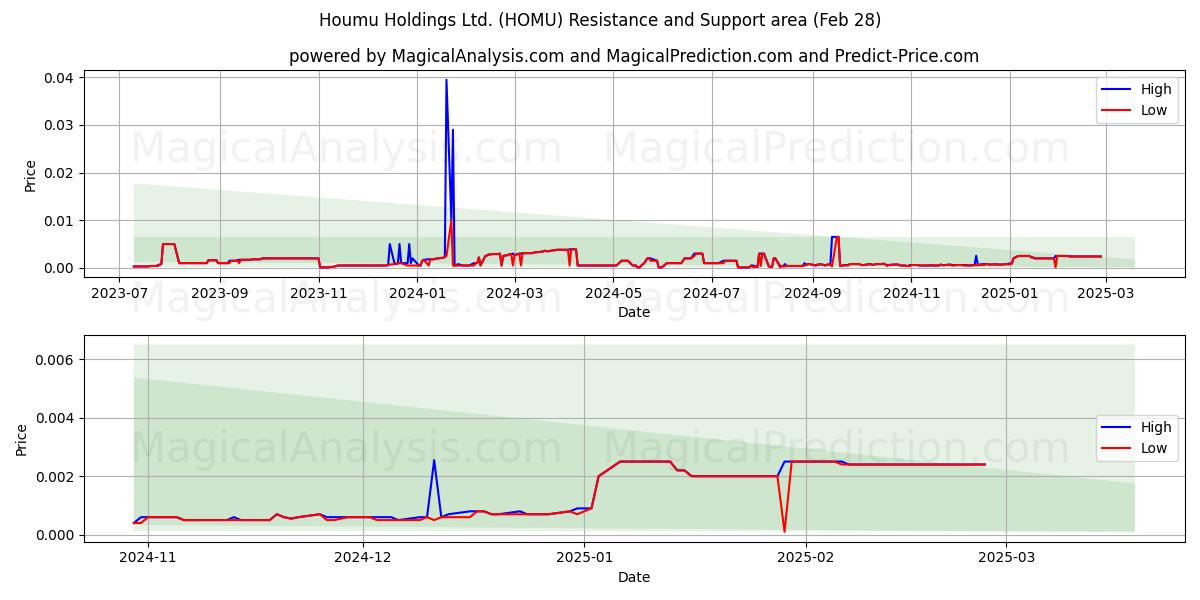Click the 2023-11 tick label
The height and width of the screenshot is (600, 1200).
(318, 293)
